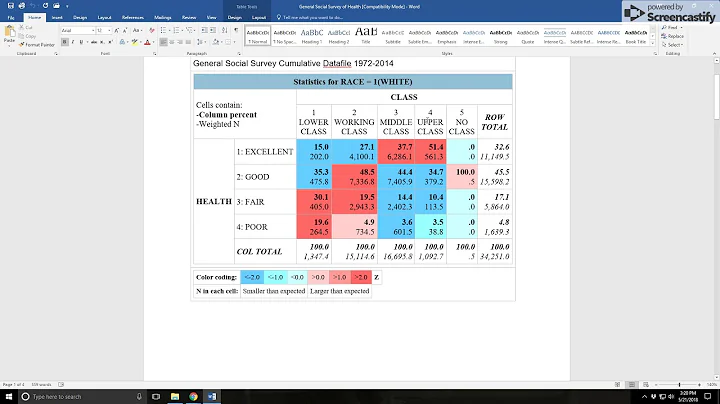This screenshot has height=404, width=720.
Task: Click the Shading paint bucket icon
Action: pyautogui.click(x=216, y=42)
